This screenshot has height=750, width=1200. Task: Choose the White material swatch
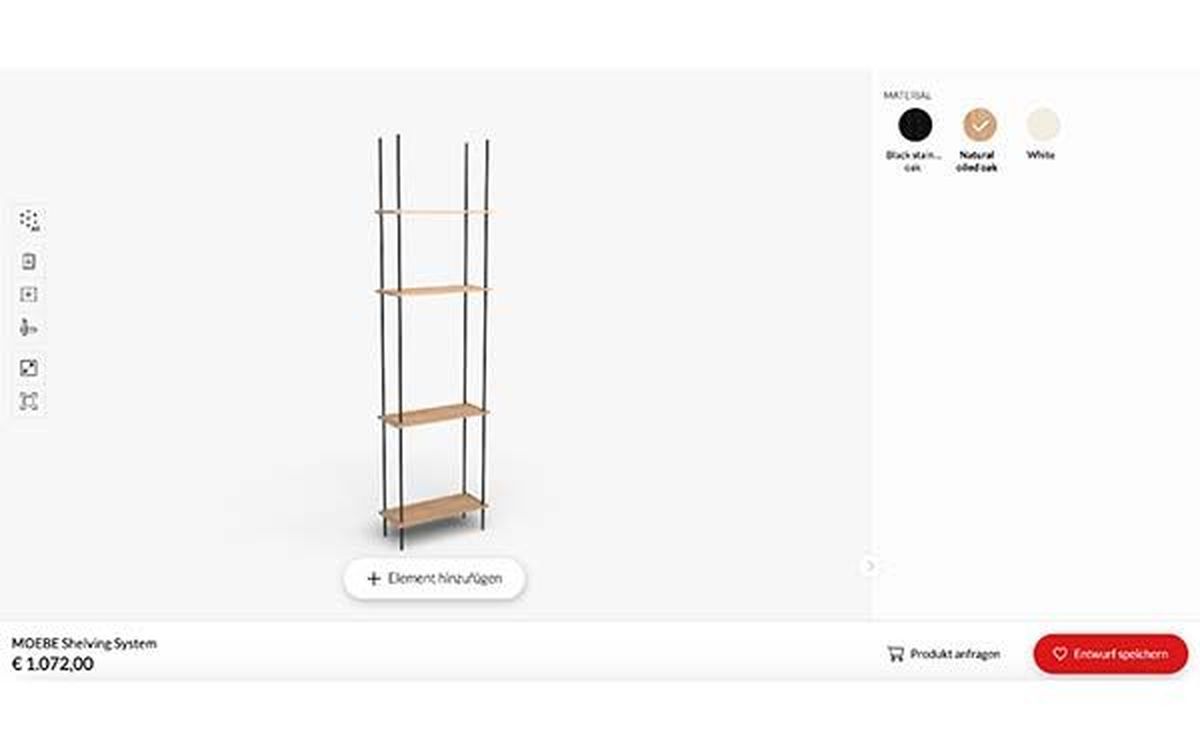pos(1043,125)
